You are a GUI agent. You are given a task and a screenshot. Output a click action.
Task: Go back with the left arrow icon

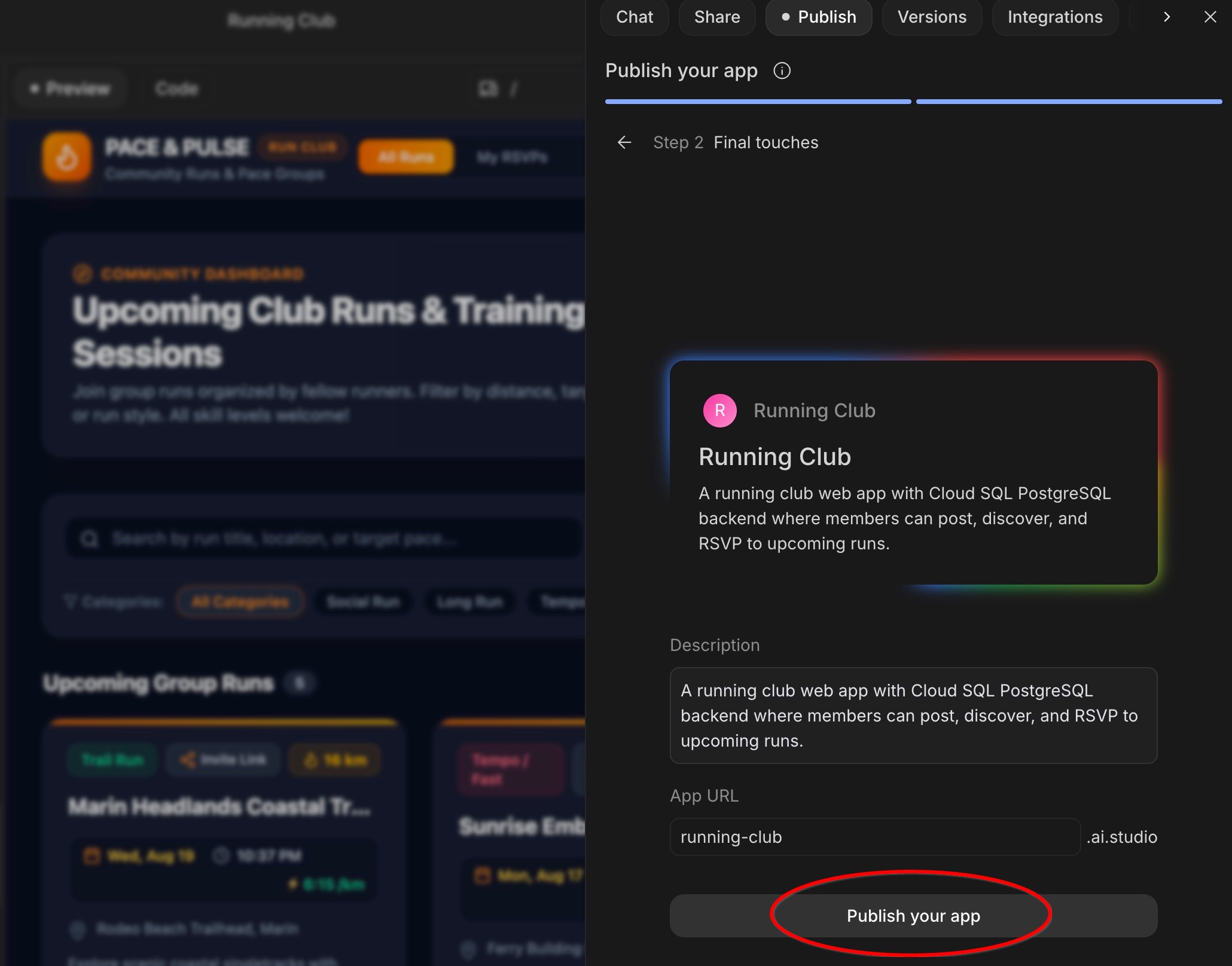pos(624,142)
